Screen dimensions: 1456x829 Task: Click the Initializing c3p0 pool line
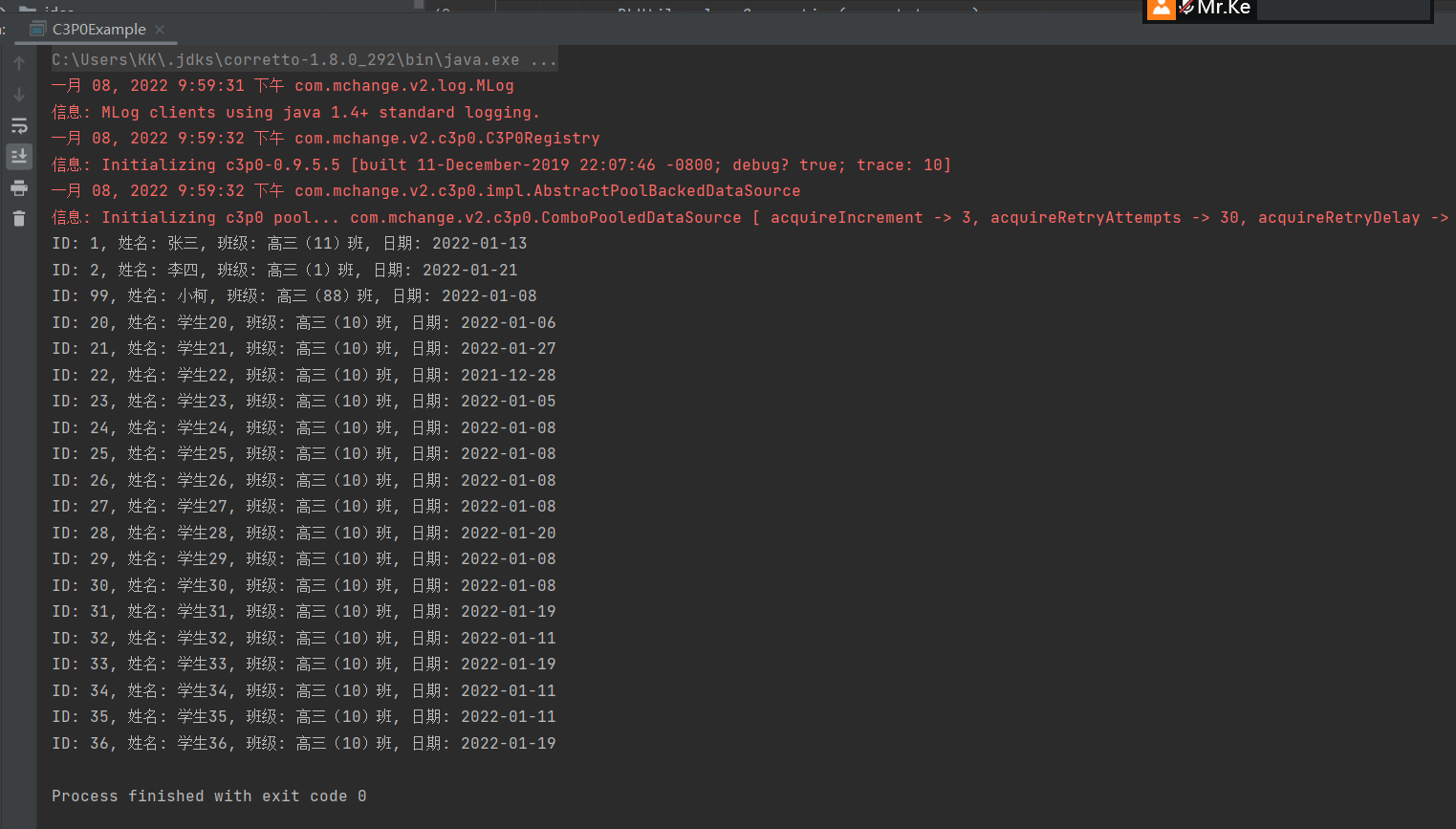[x=750, y=217]
